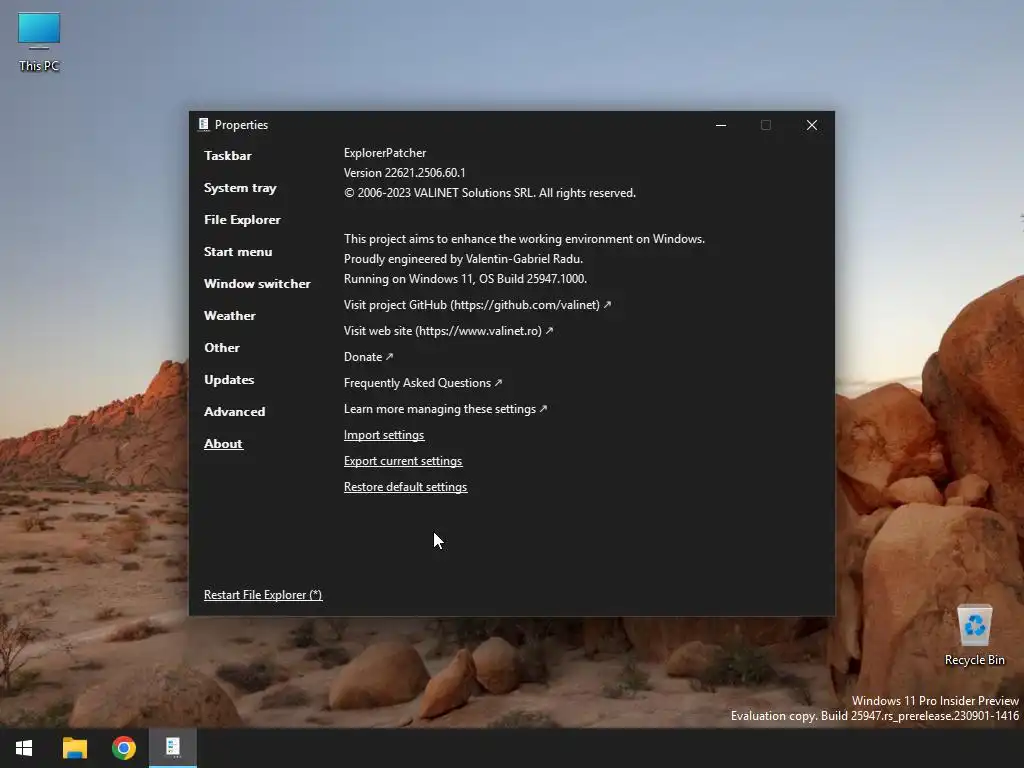Click the ExplorerPatcher version number text
Screen dimensions: 1024x768
pos(405,173)
